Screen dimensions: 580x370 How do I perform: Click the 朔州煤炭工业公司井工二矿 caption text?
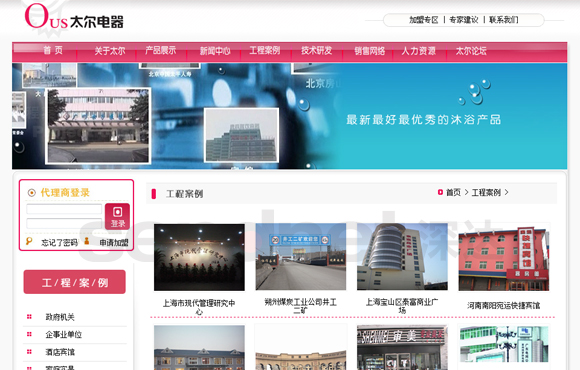(x=301, y=306)
